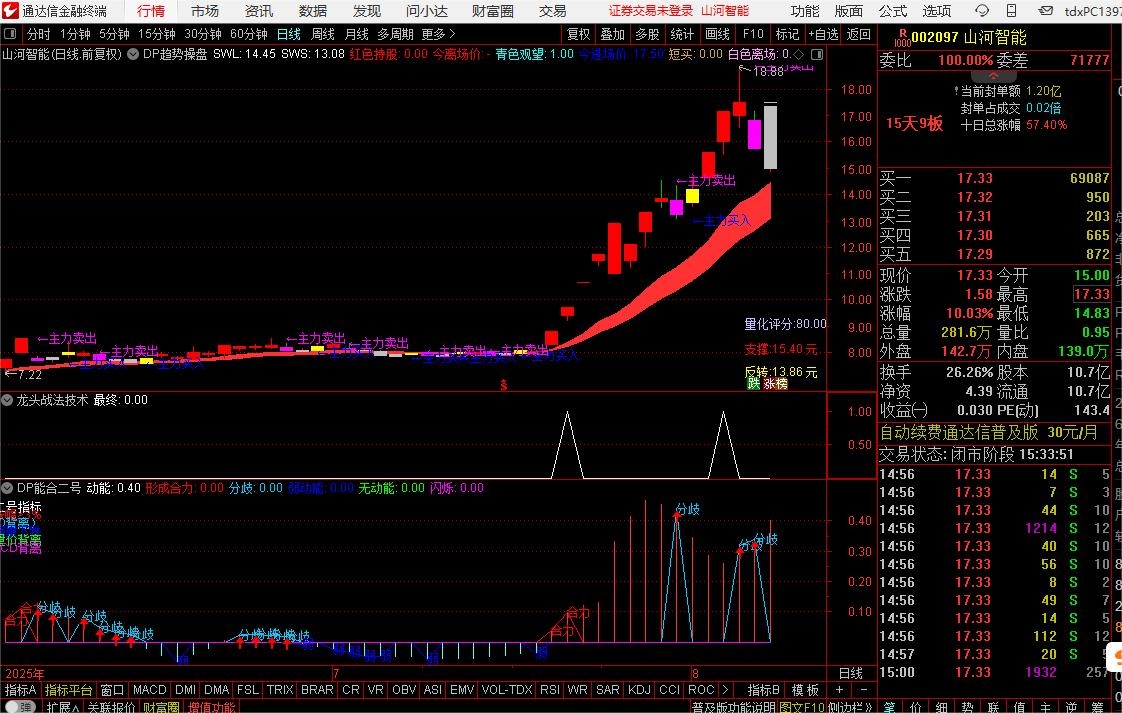Click 增值功能 bottom tab

(x=212, y=707)
